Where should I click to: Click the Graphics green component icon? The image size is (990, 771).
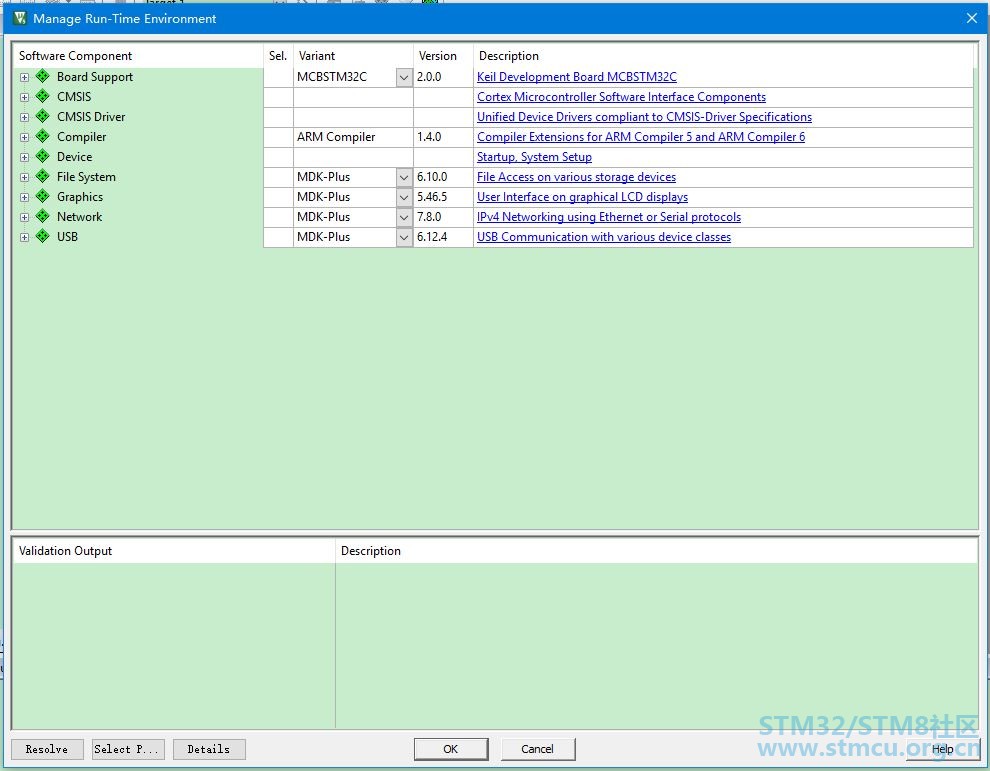(42, 196)
